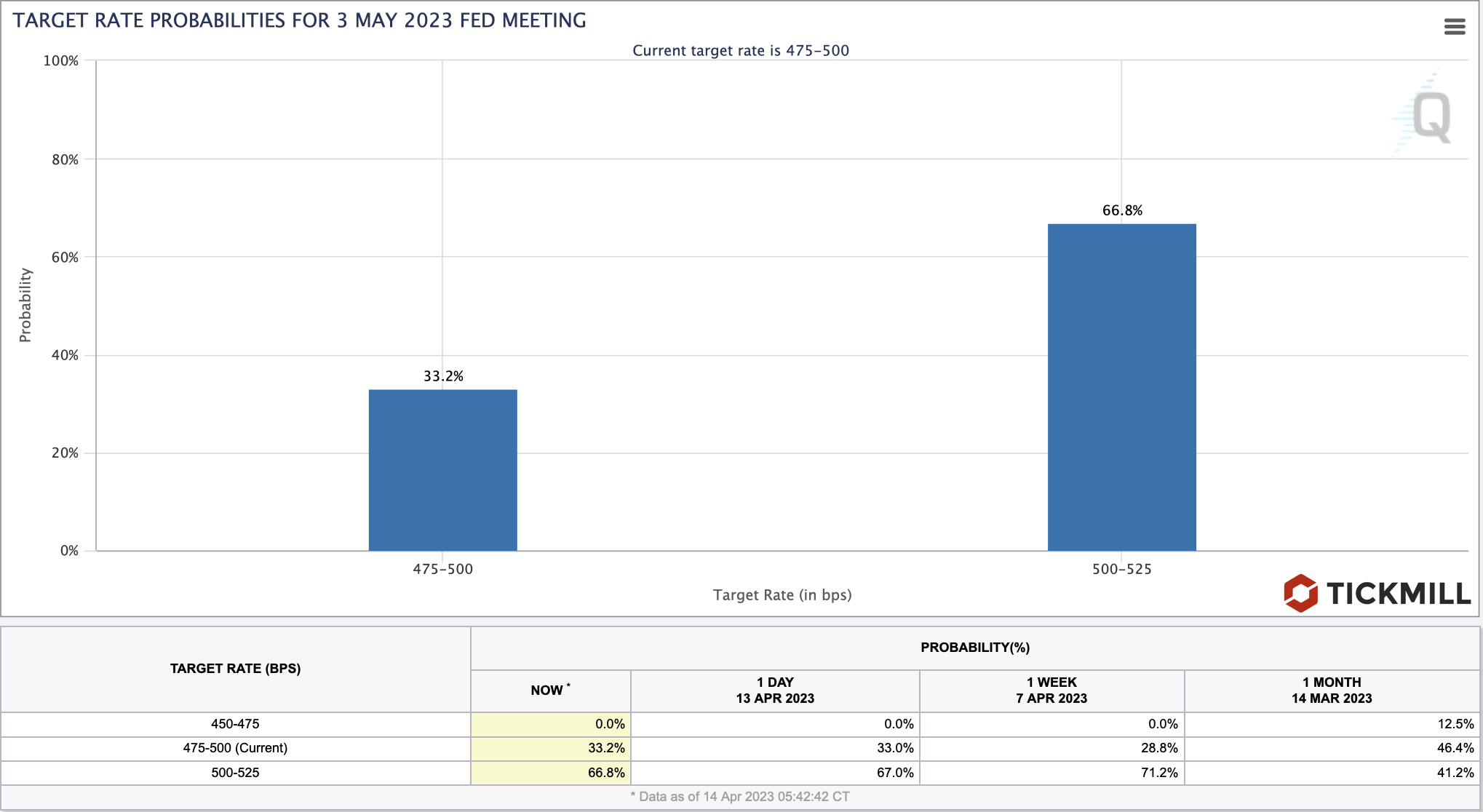Click the QuikStrike Q watermark logo
This screenshot has width=1483, height=812.
(x=1431, y=116)
